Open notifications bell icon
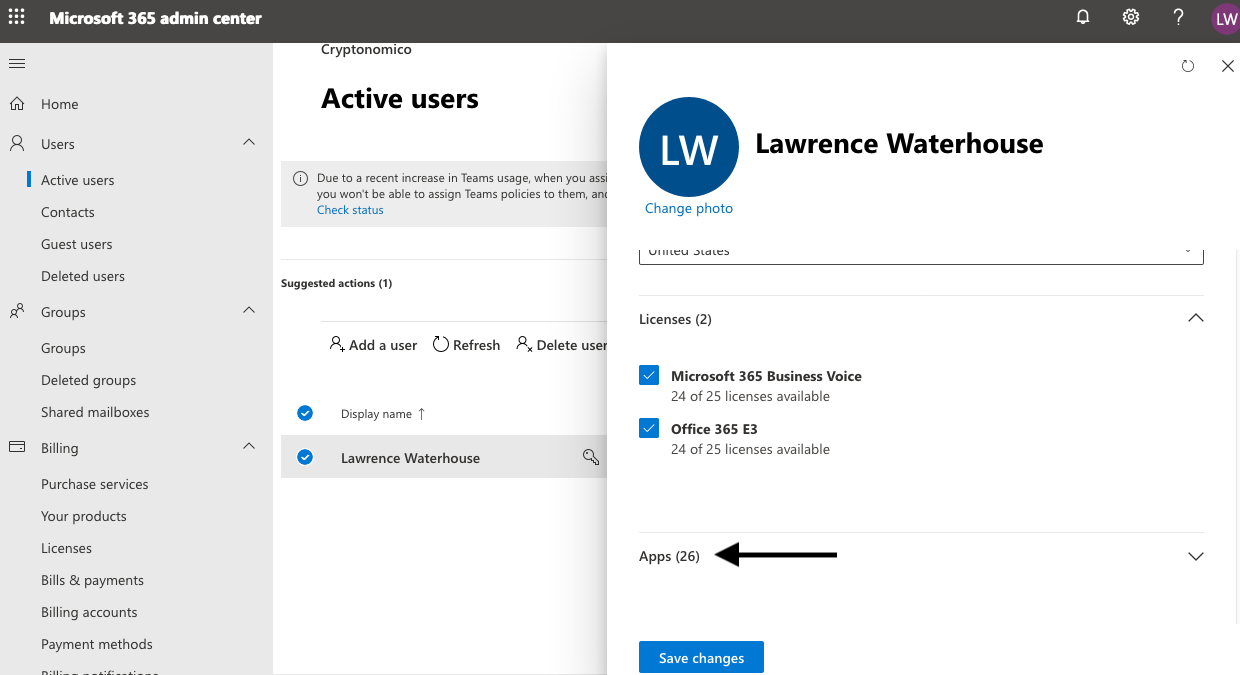This screenshot has height=675, width=1240. (1083, 17)
